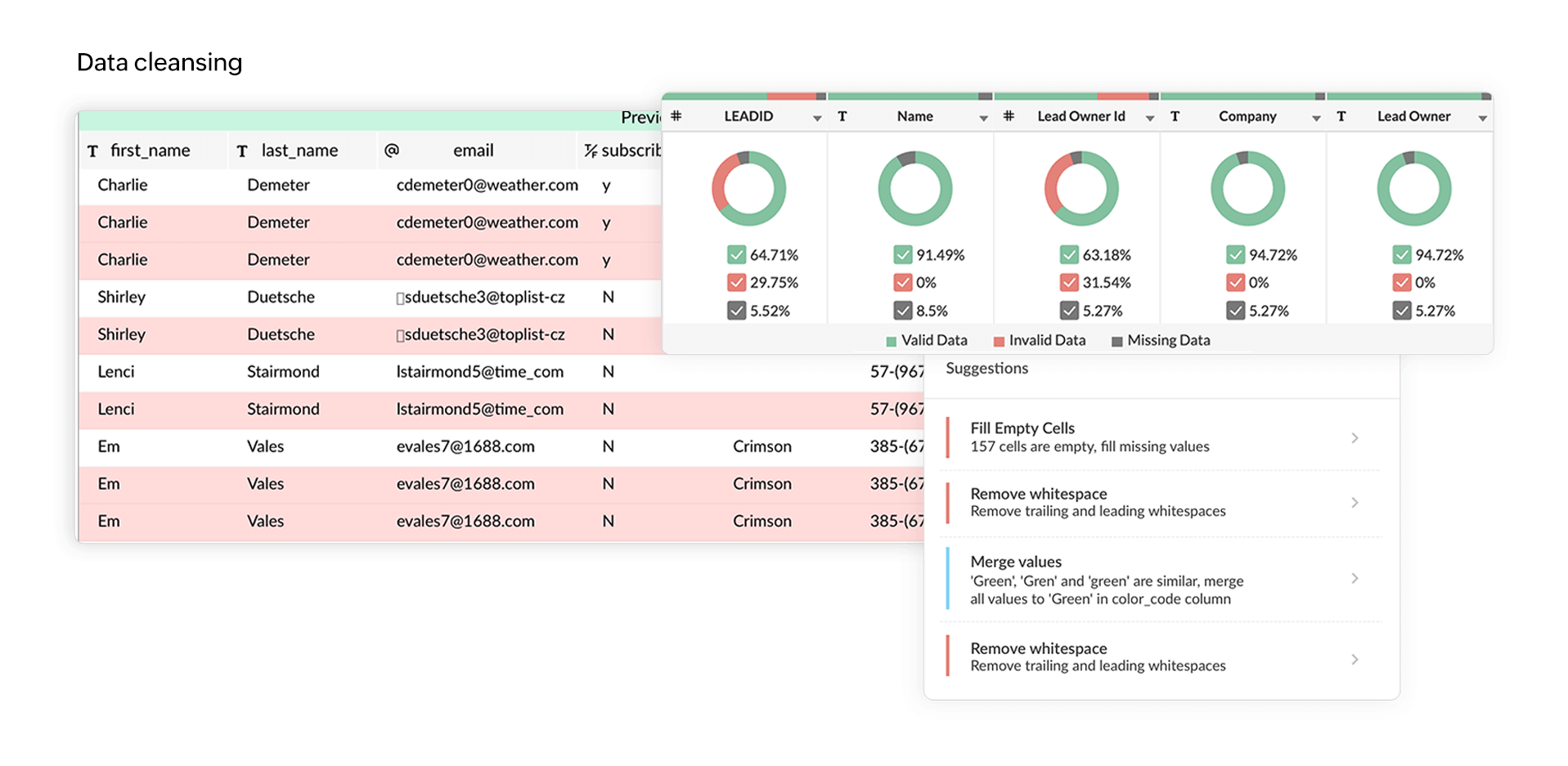Screen dimensions: 1568x766
Task: Click the Company column donut chart
Action: [x=1247, y=188]
